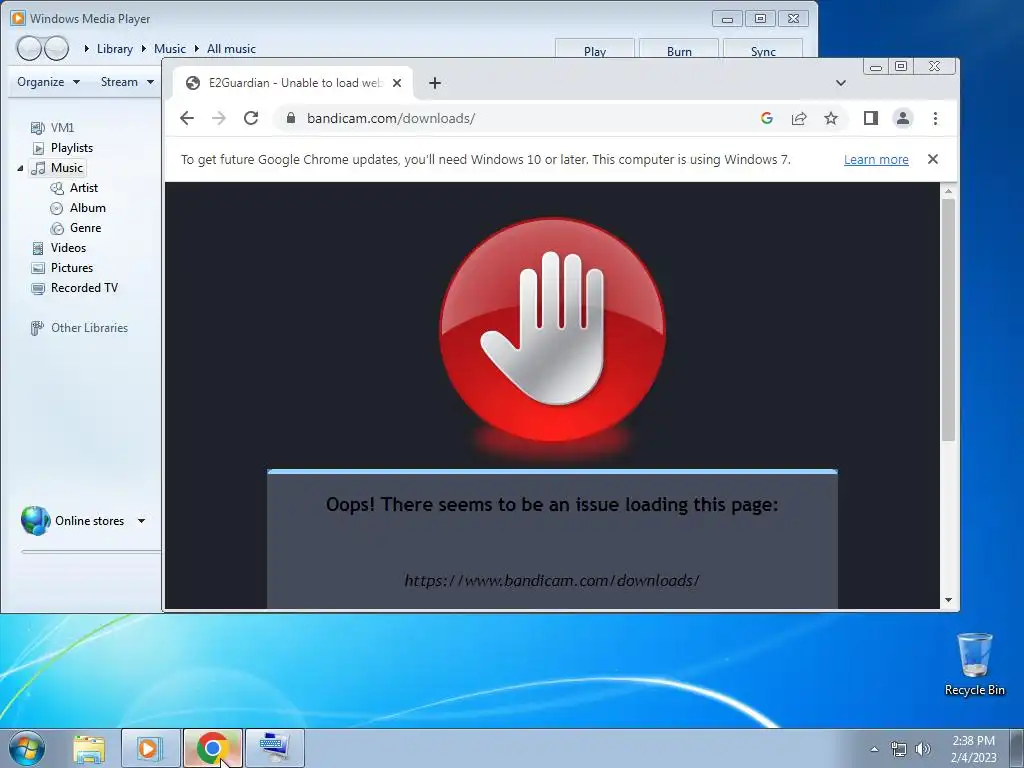The image size is (1024, 768).
Task: Click All music in breadcrumb
Action: [231, 48]
